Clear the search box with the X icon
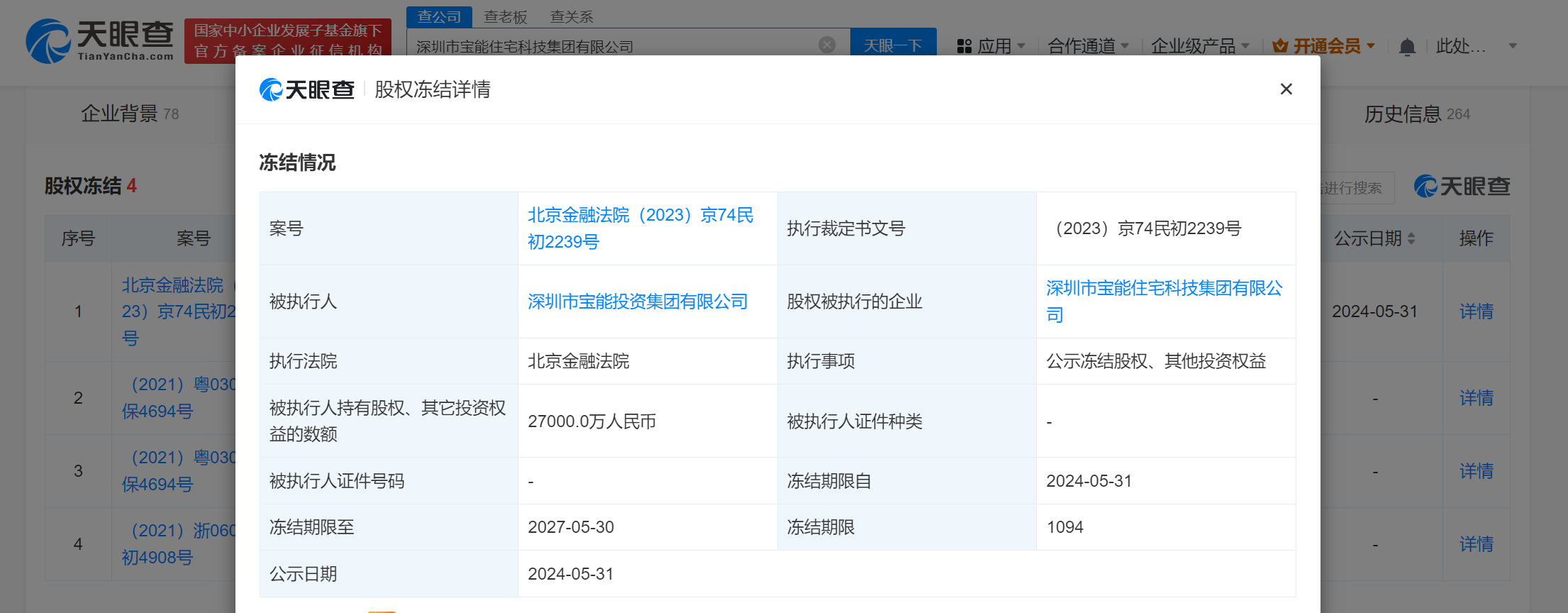The image size is (1568, 613). click(x=827, y=45)
